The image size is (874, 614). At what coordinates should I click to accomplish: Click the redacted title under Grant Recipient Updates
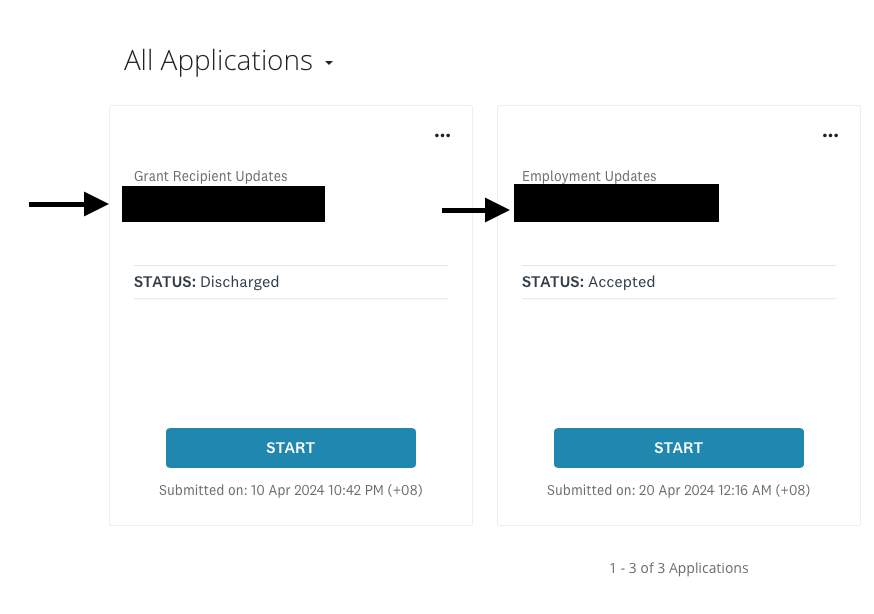coord(223,204)
